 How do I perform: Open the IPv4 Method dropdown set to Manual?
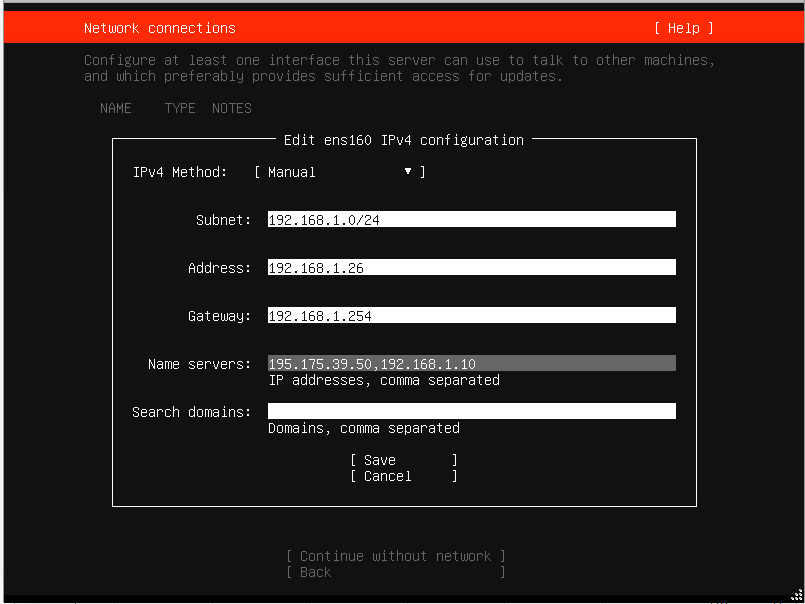[x=339, y=172]
